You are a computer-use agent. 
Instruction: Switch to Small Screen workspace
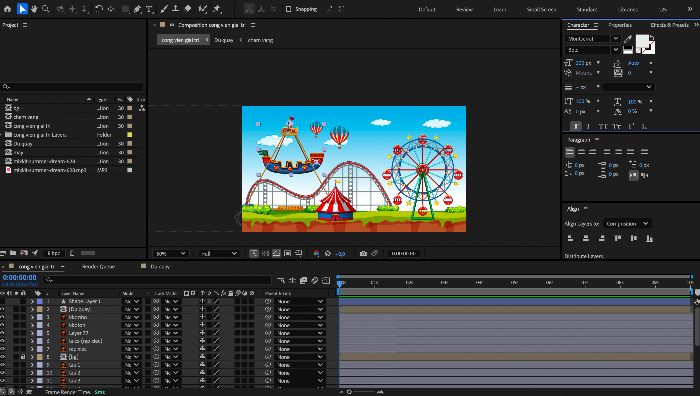click(541, 9)
